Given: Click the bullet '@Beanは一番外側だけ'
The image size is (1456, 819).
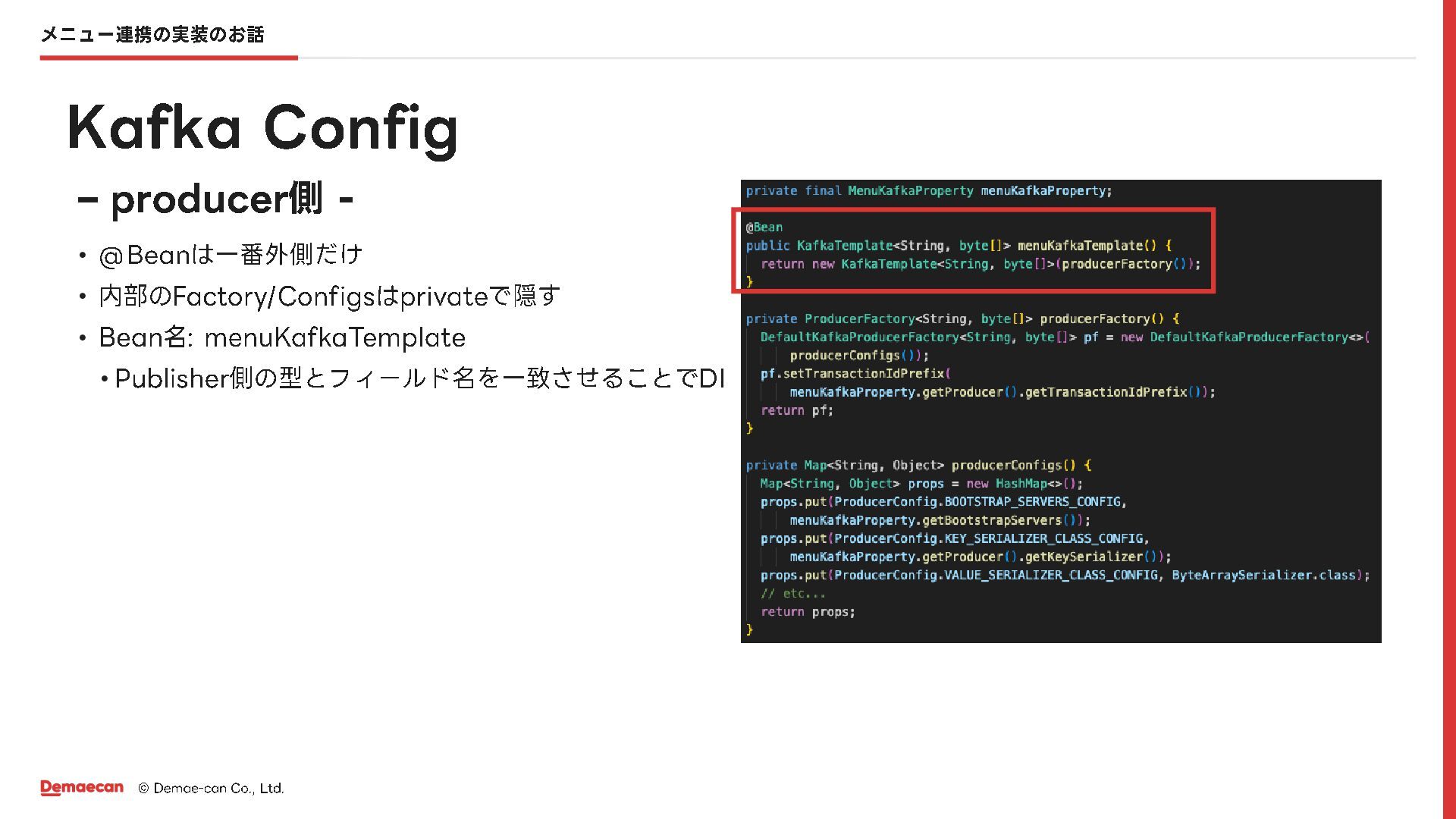Looking at the screenshot, I should pyautogui.click(x=231, y=255).
